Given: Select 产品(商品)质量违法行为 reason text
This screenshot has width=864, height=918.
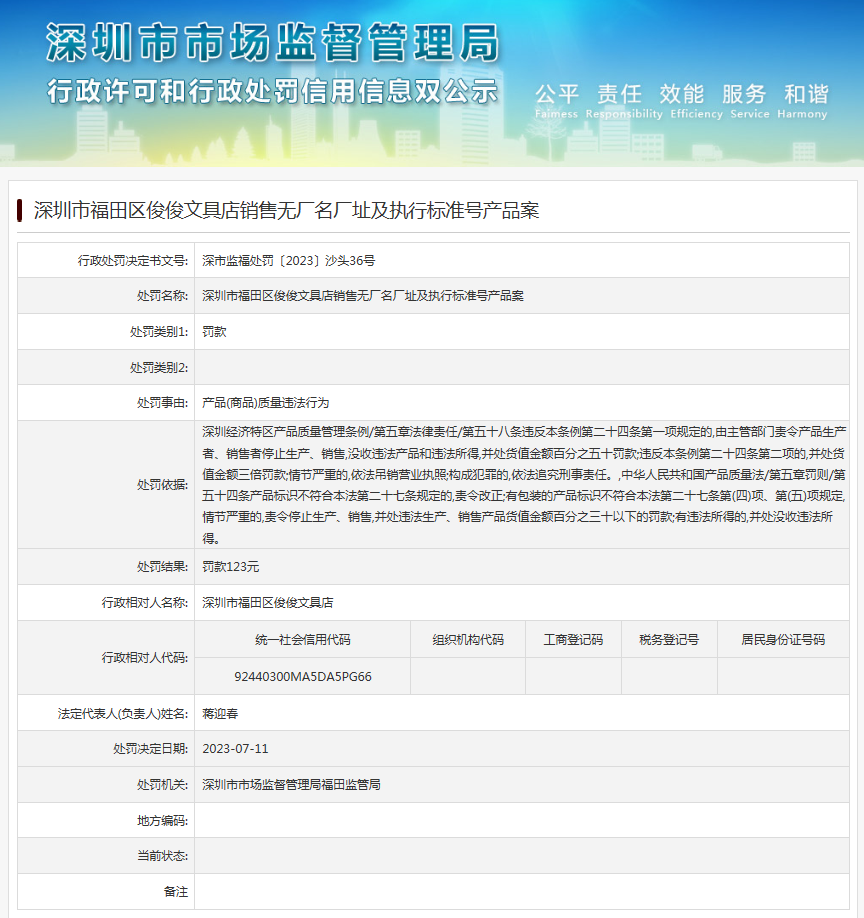Looking at the screenshot, I should click(266, 403).
